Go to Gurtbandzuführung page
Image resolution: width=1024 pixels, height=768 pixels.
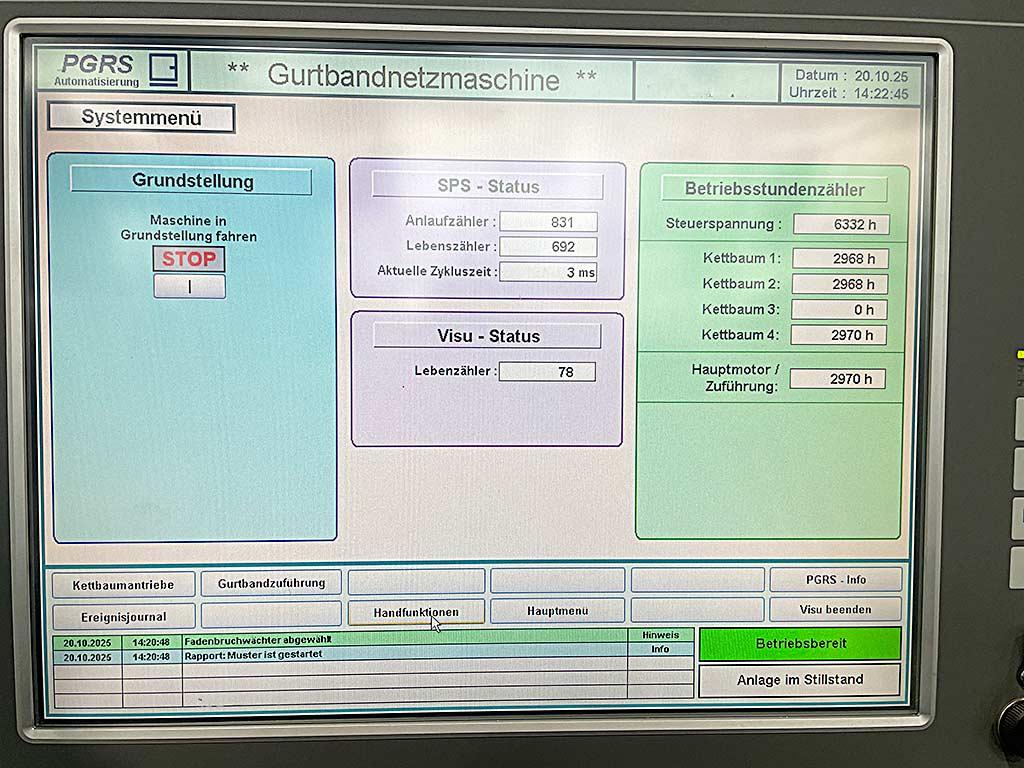[271, 583]
